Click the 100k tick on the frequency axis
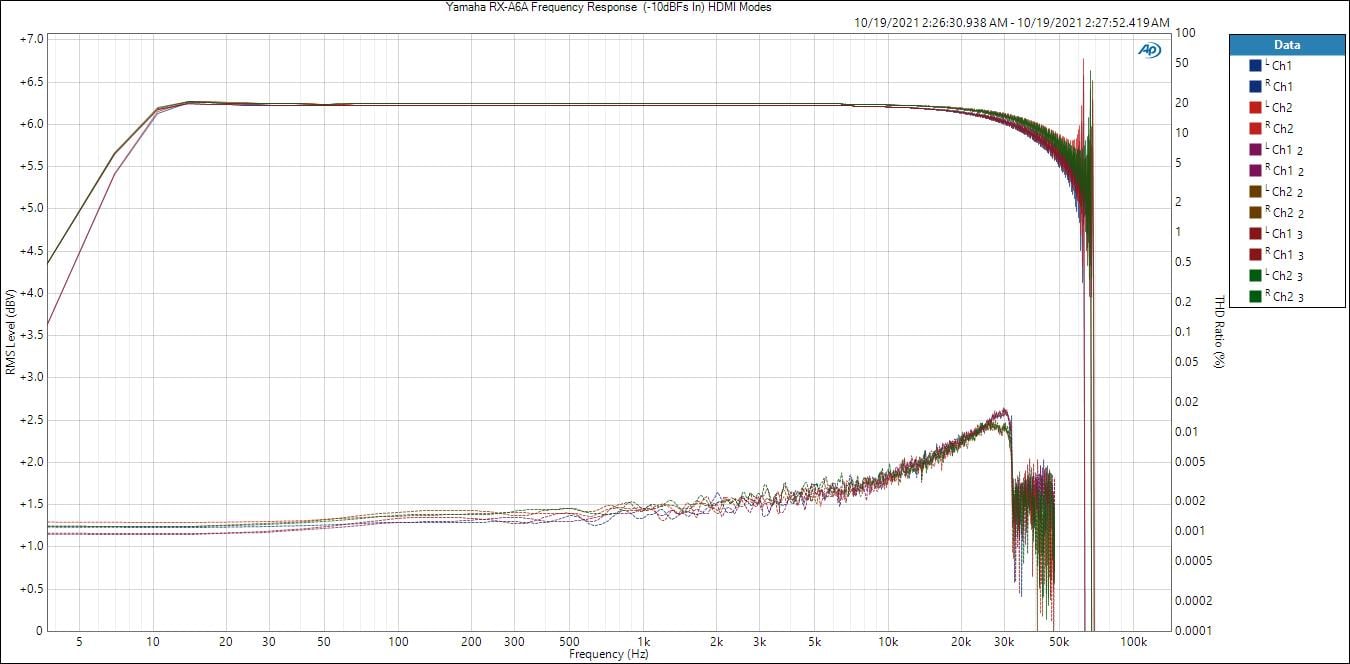1350x664 pixels. (1133, 641)
